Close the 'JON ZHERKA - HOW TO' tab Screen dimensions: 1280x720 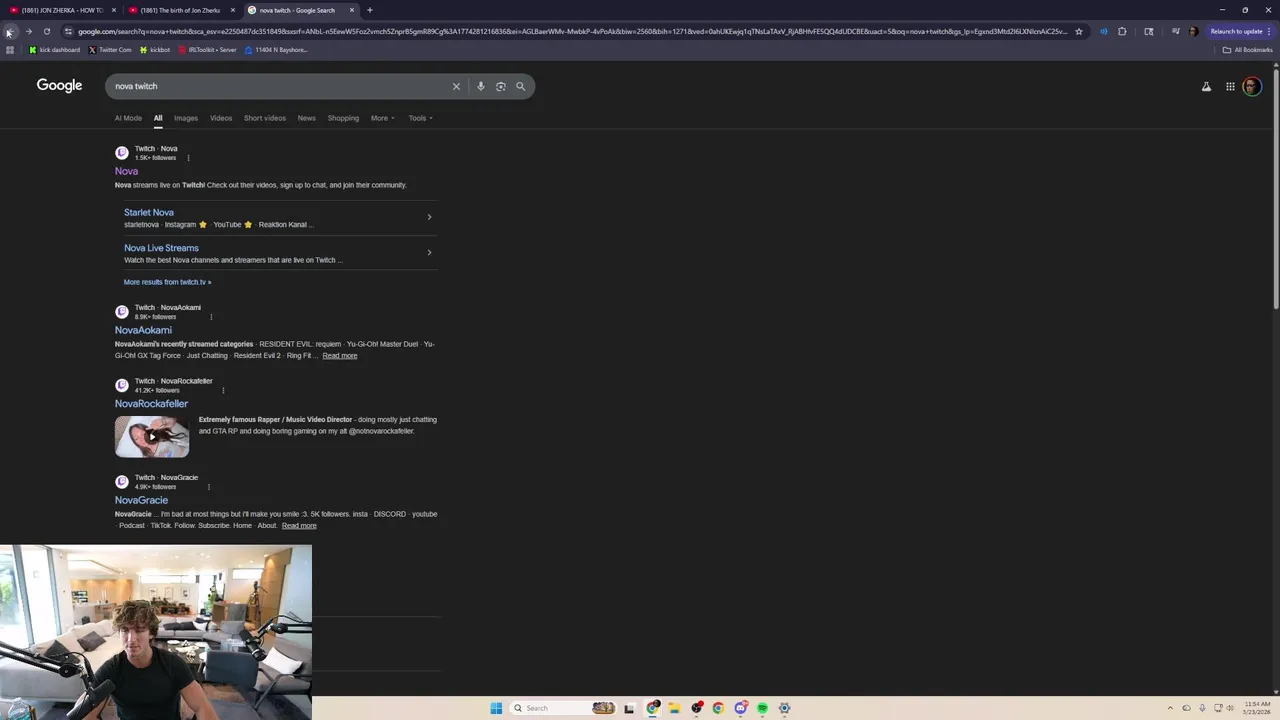[113, 10]
